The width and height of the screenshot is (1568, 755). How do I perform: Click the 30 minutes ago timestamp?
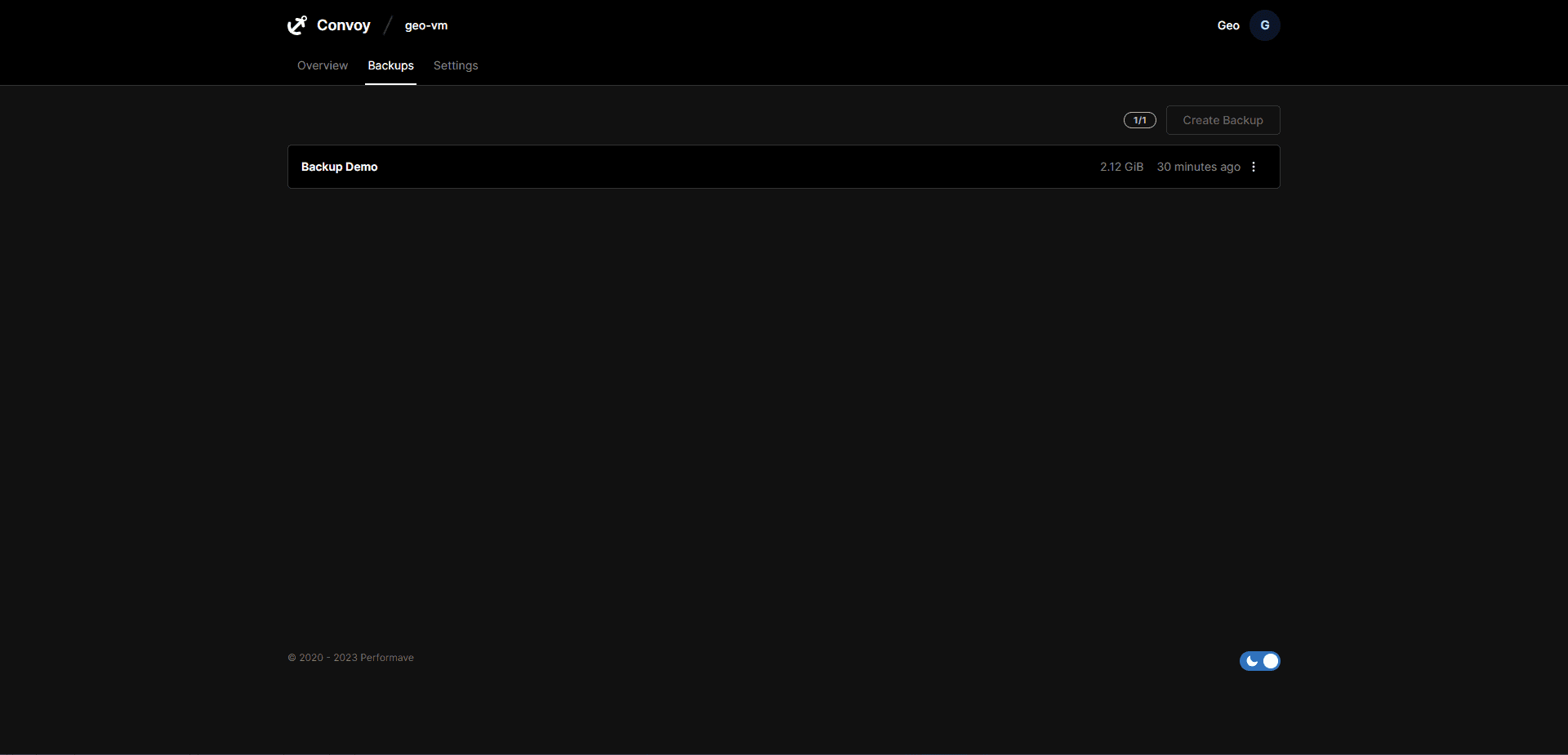coord(1198,167)
